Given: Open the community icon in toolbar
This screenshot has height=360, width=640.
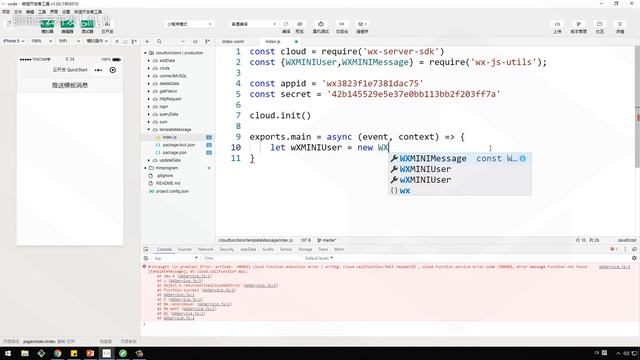Looking at the screenshot, I should [x=599, y=24].
